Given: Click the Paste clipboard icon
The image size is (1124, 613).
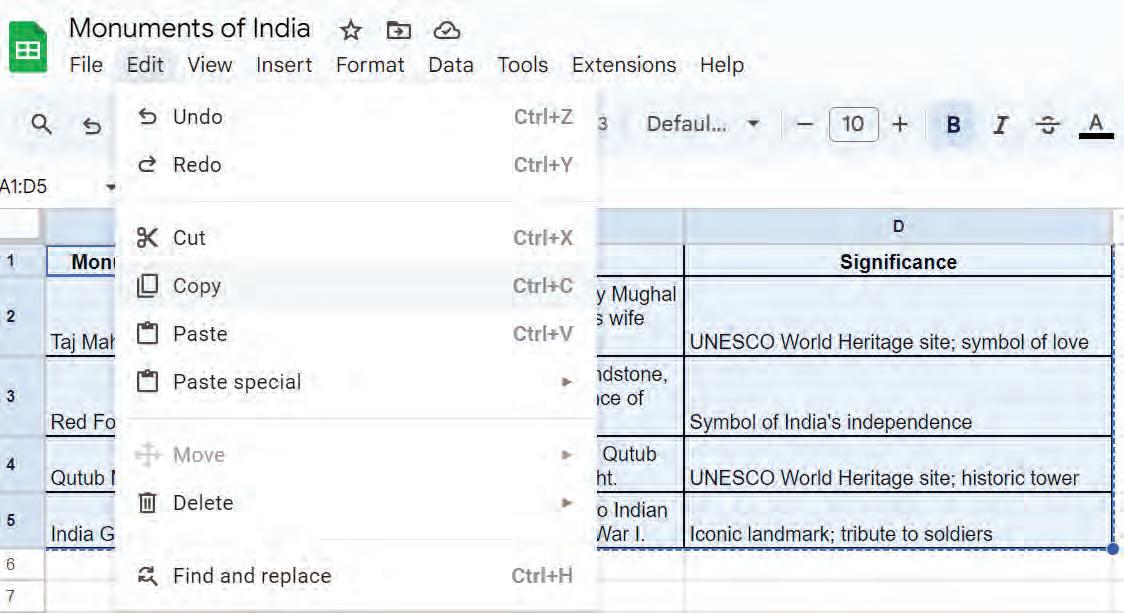Looking at the screenshot, I should tap(147, 334).
